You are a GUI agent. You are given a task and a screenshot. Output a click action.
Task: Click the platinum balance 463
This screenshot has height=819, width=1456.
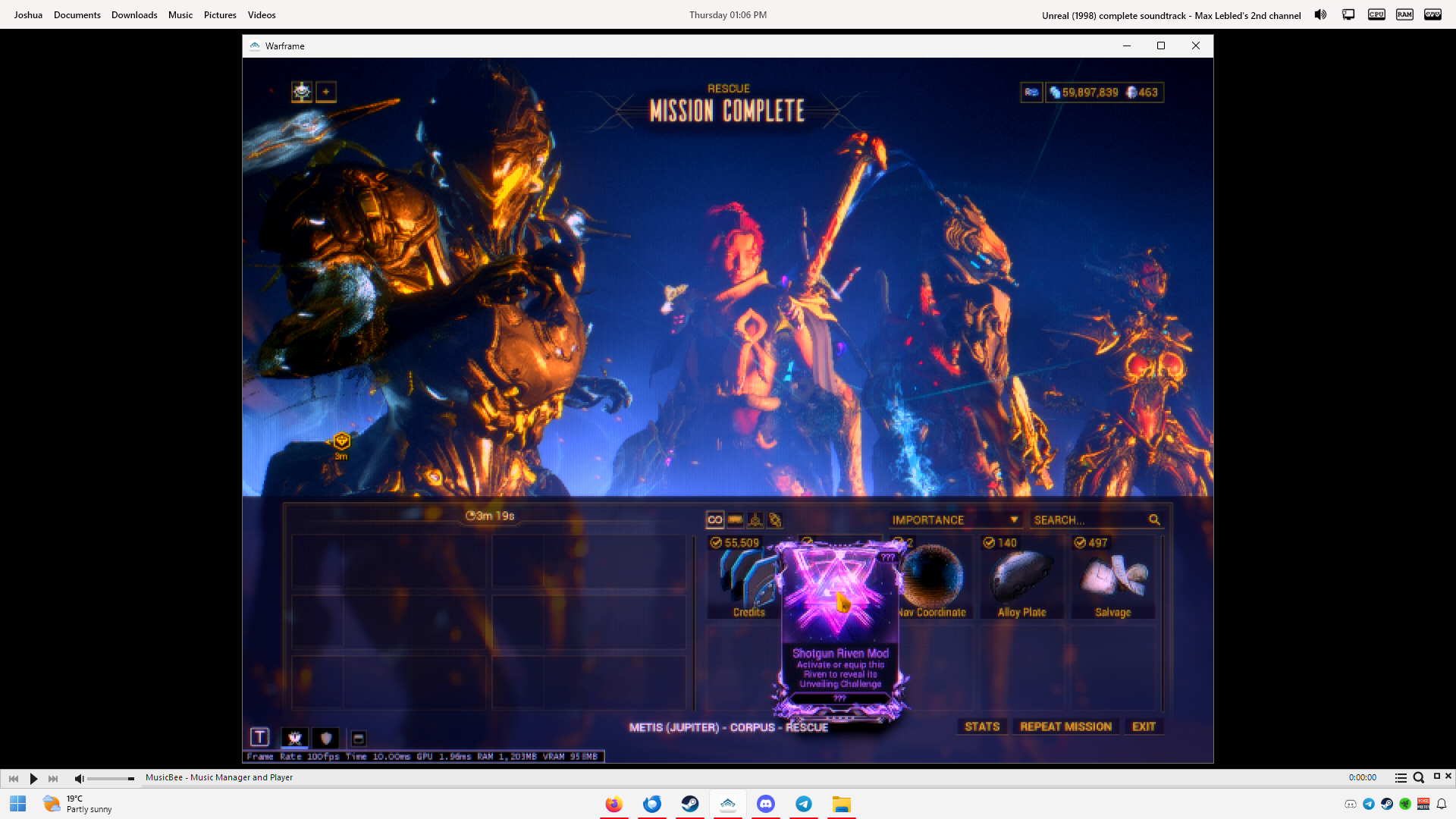tap(1142, 93)
